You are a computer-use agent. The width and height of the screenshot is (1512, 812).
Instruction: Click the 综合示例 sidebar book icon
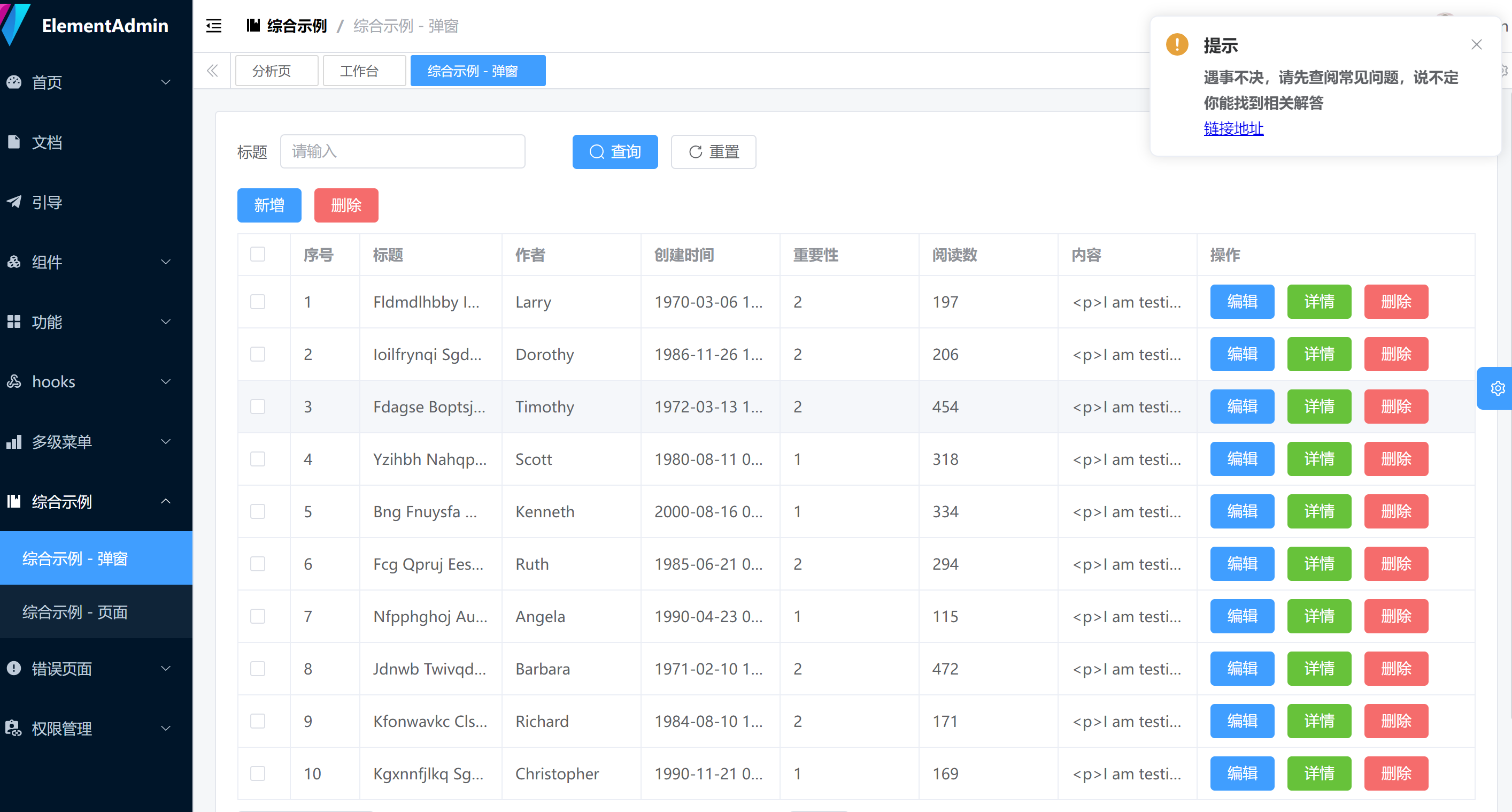14,501
